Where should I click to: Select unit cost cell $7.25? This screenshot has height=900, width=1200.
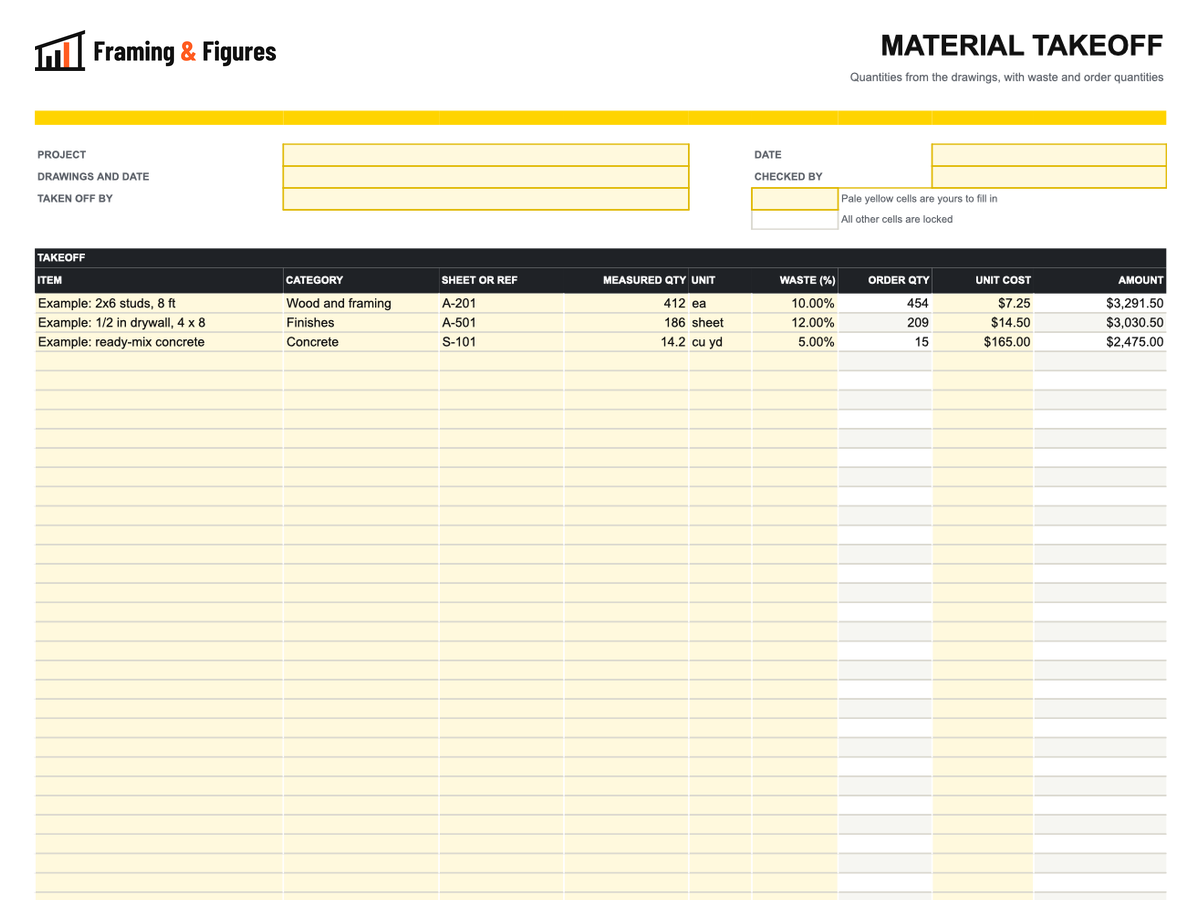tap(983, 303)
